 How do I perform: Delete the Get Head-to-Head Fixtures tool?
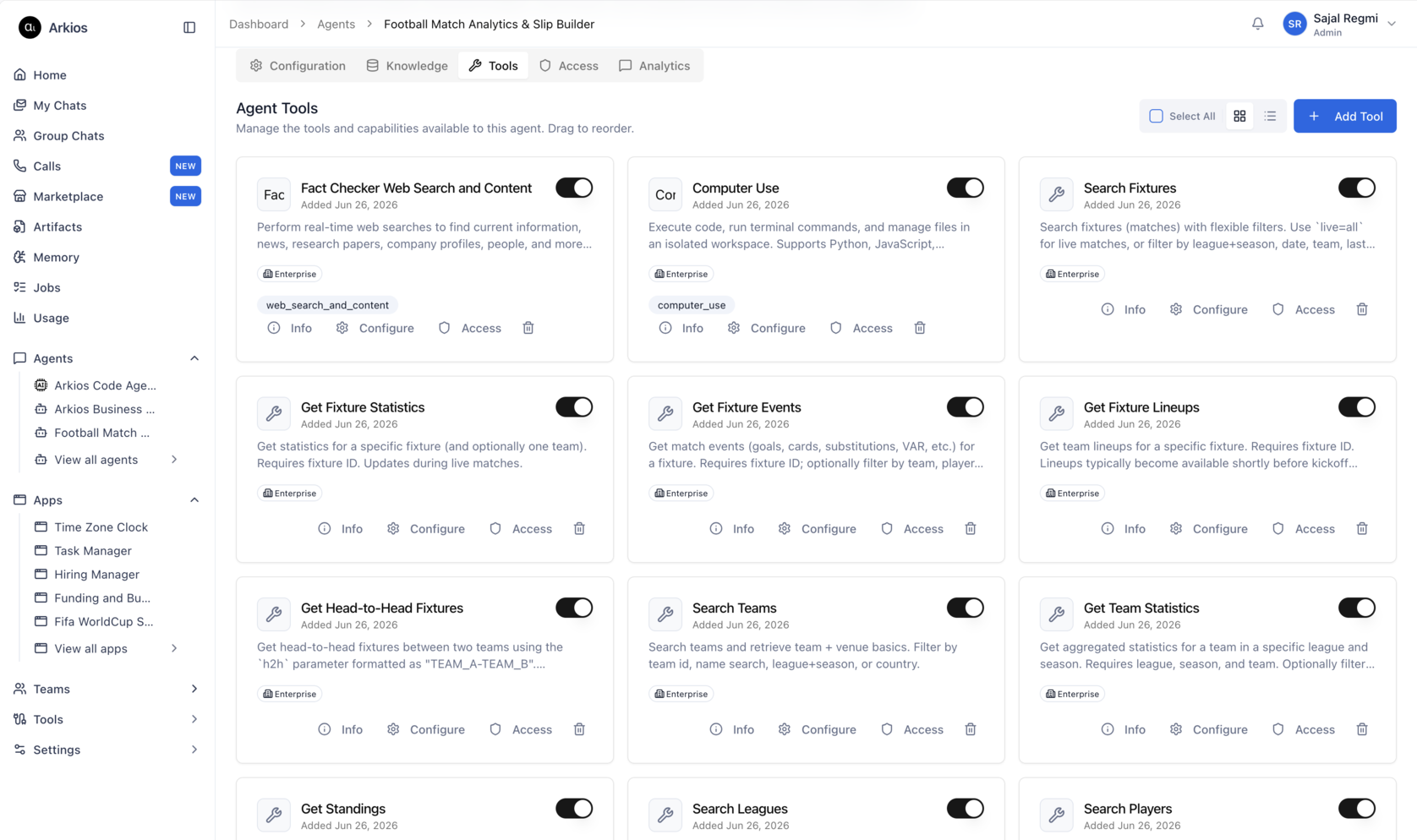[579, 729]
